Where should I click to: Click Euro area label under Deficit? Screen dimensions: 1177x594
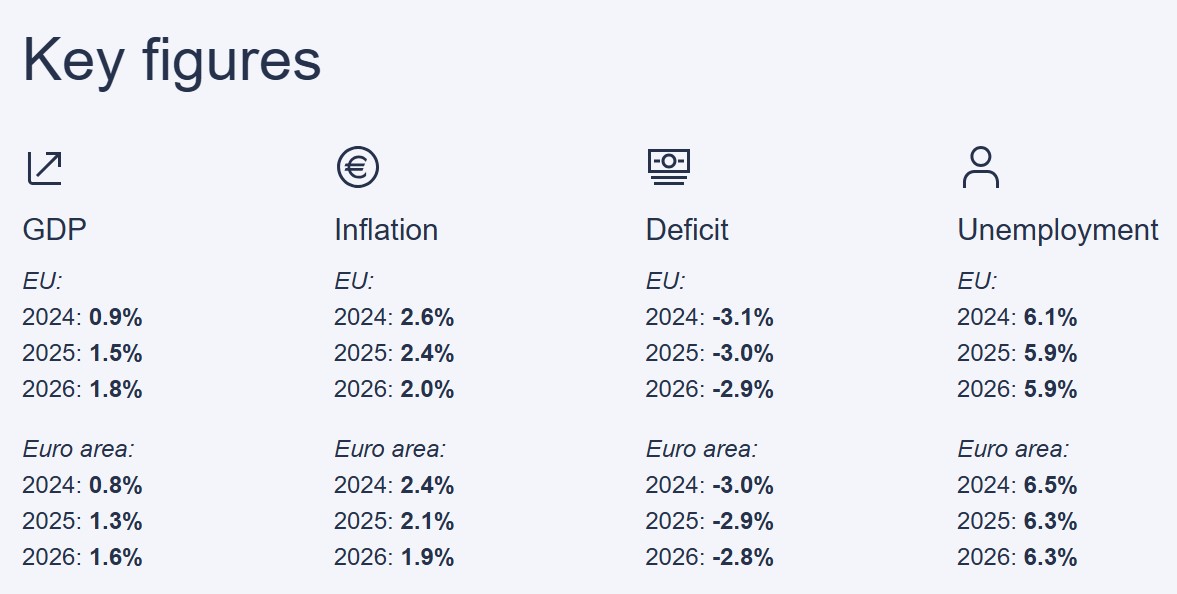click(x=701, y=450)
